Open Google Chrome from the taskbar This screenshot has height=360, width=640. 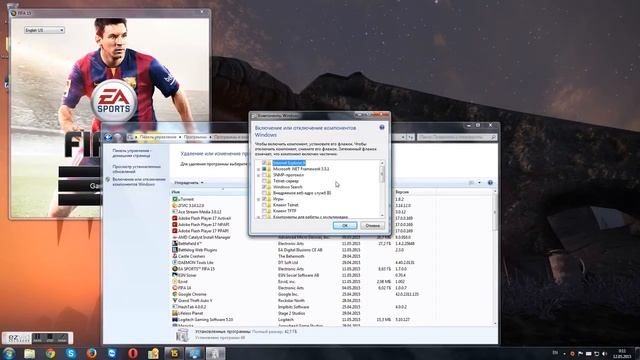click(50, 353)
